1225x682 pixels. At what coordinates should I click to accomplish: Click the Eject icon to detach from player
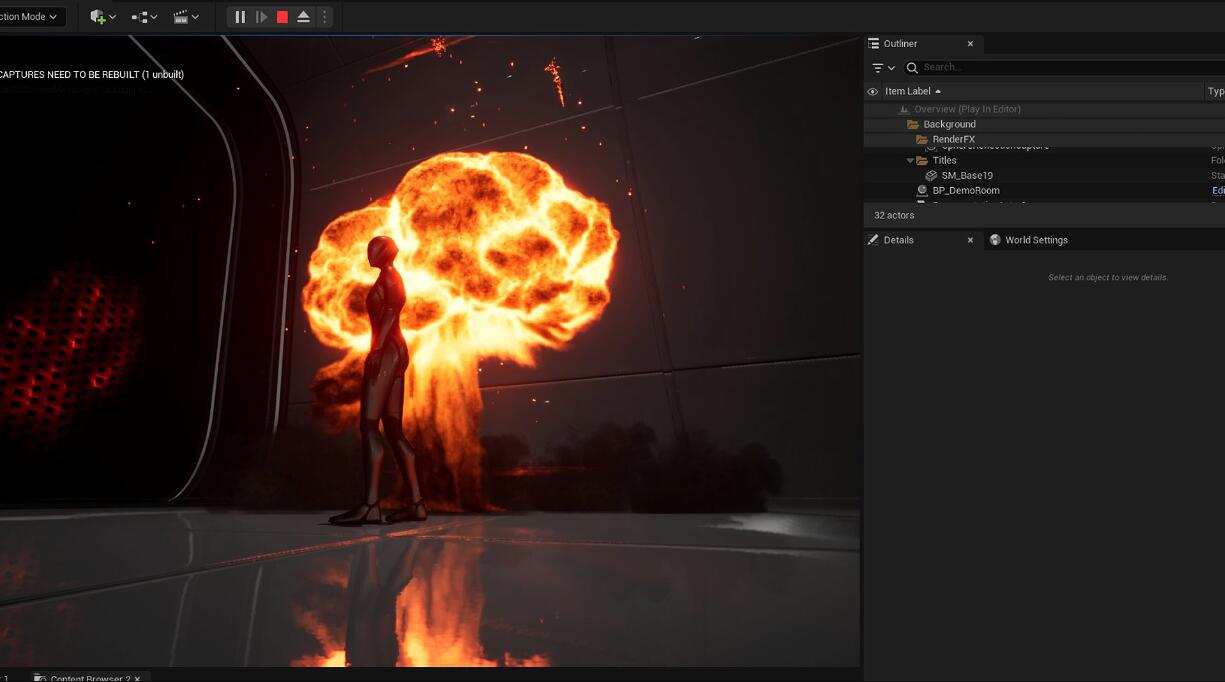coord(303,16)
